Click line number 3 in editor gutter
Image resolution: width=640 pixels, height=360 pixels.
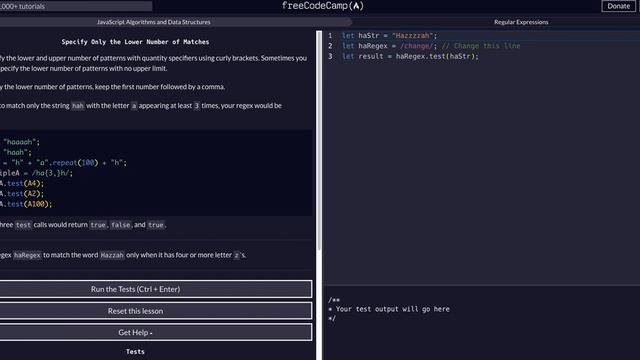tap(330, 56)
